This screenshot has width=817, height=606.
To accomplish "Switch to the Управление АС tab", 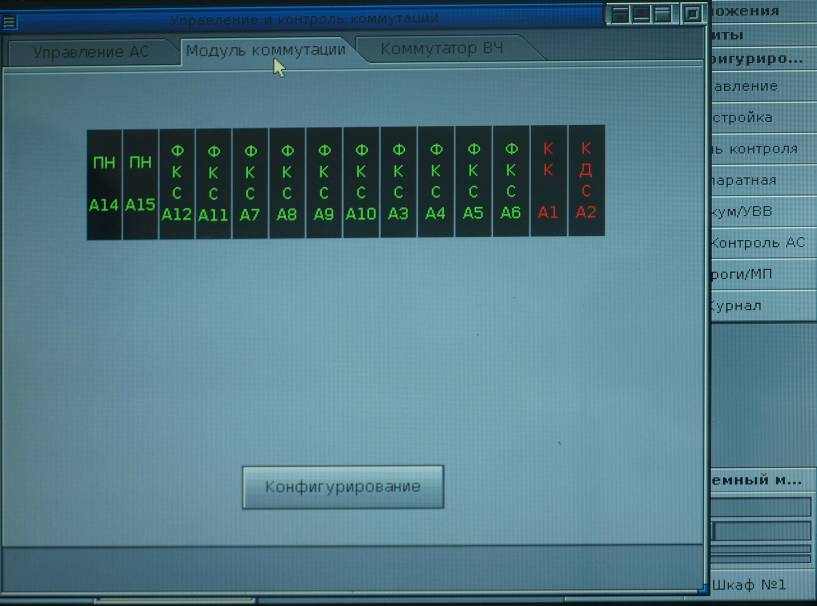I will click(x=91, y=53).
